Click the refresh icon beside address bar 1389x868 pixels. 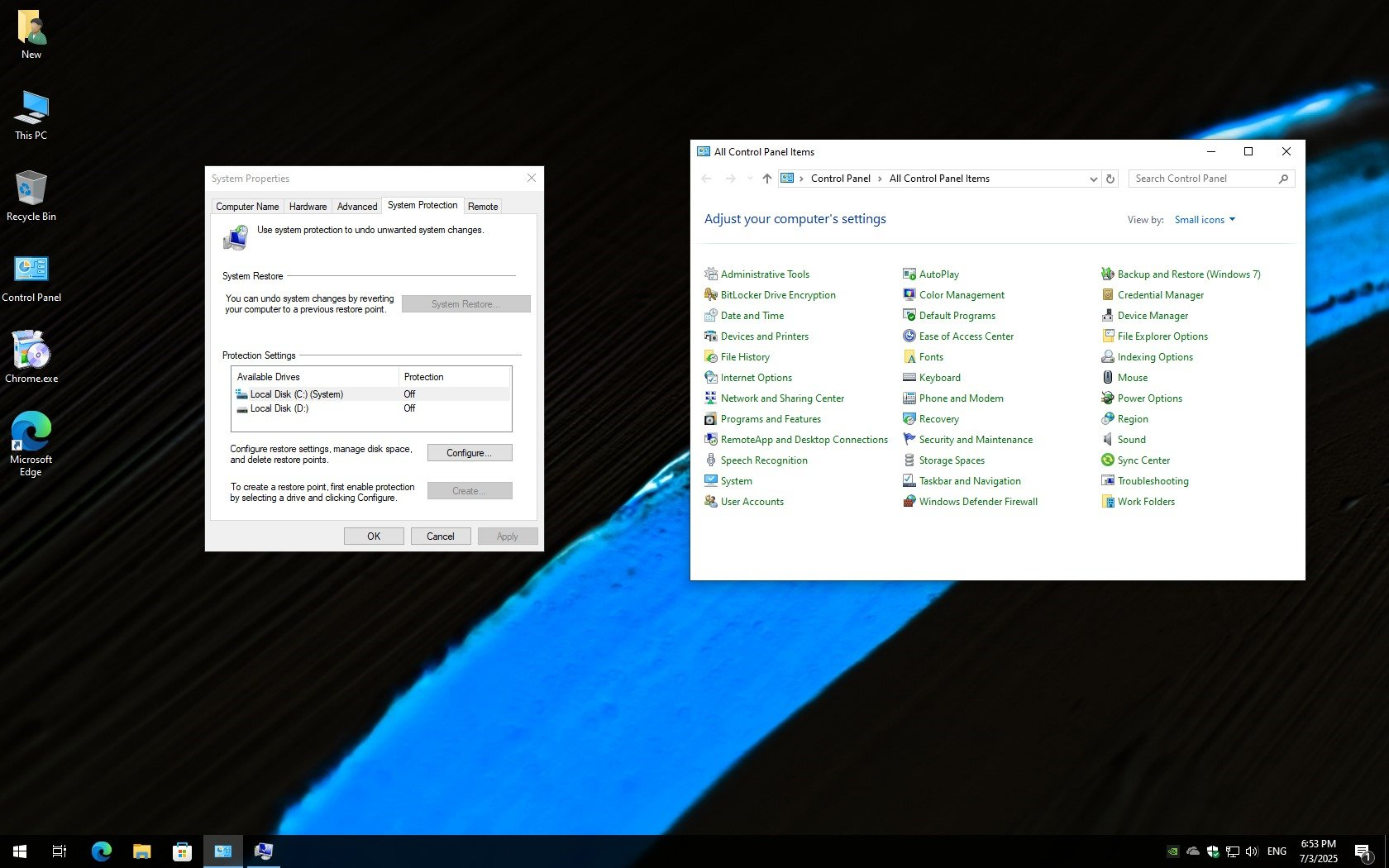pyautogui.click(x=1110, y=179)
